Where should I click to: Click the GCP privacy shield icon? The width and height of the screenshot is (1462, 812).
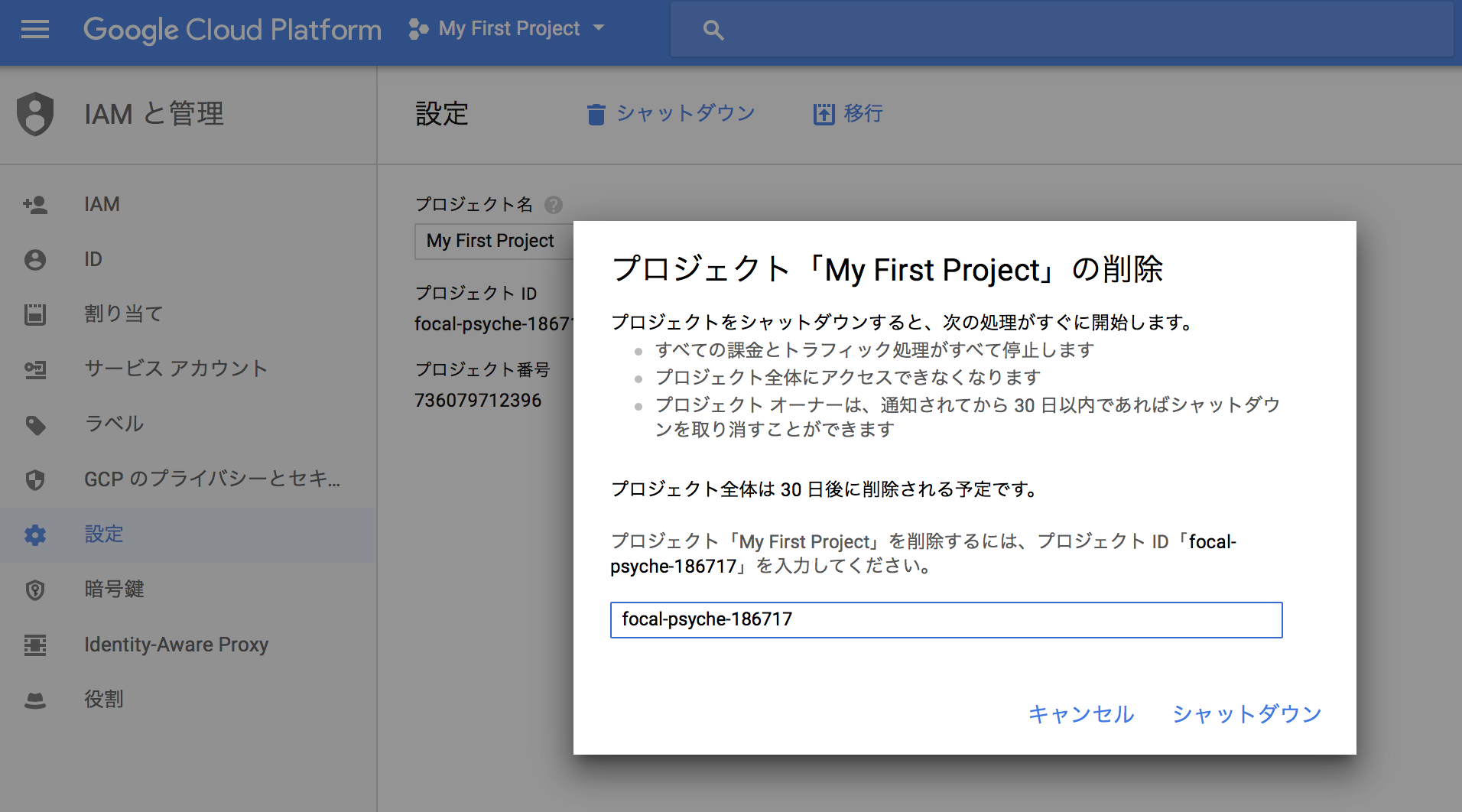pyautogui.click(x=35, y=479)
